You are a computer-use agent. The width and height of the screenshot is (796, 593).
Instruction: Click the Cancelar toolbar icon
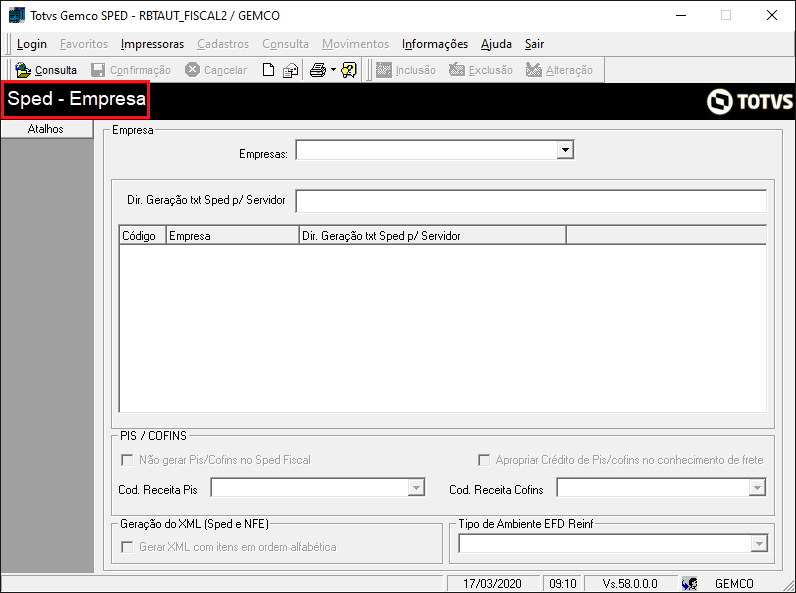192,70
